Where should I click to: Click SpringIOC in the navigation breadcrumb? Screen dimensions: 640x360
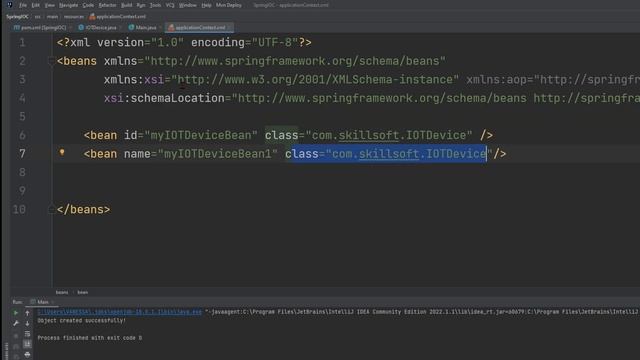click(18, 17)
